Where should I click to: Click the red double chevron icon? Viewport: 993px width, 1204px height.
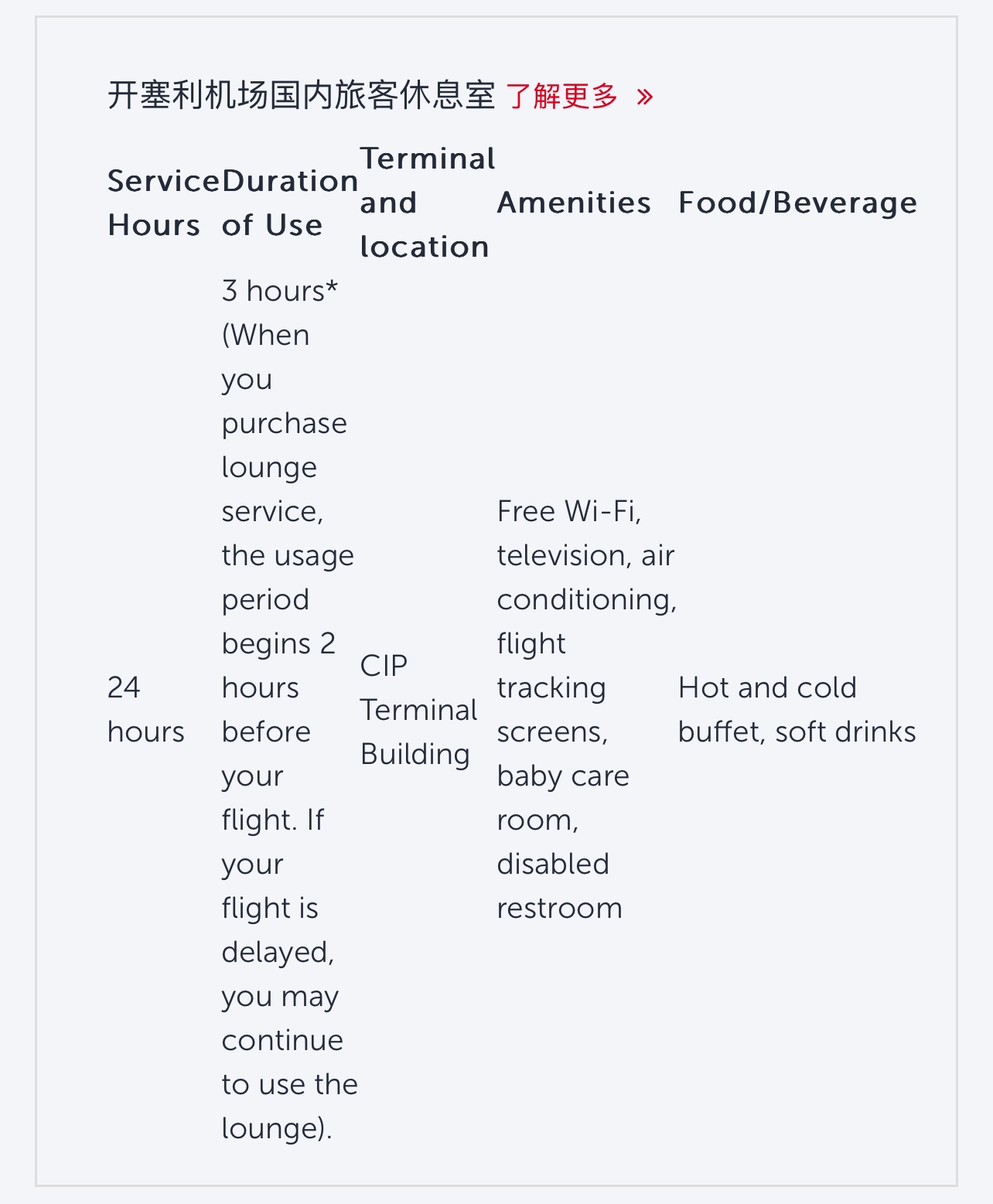645,97
